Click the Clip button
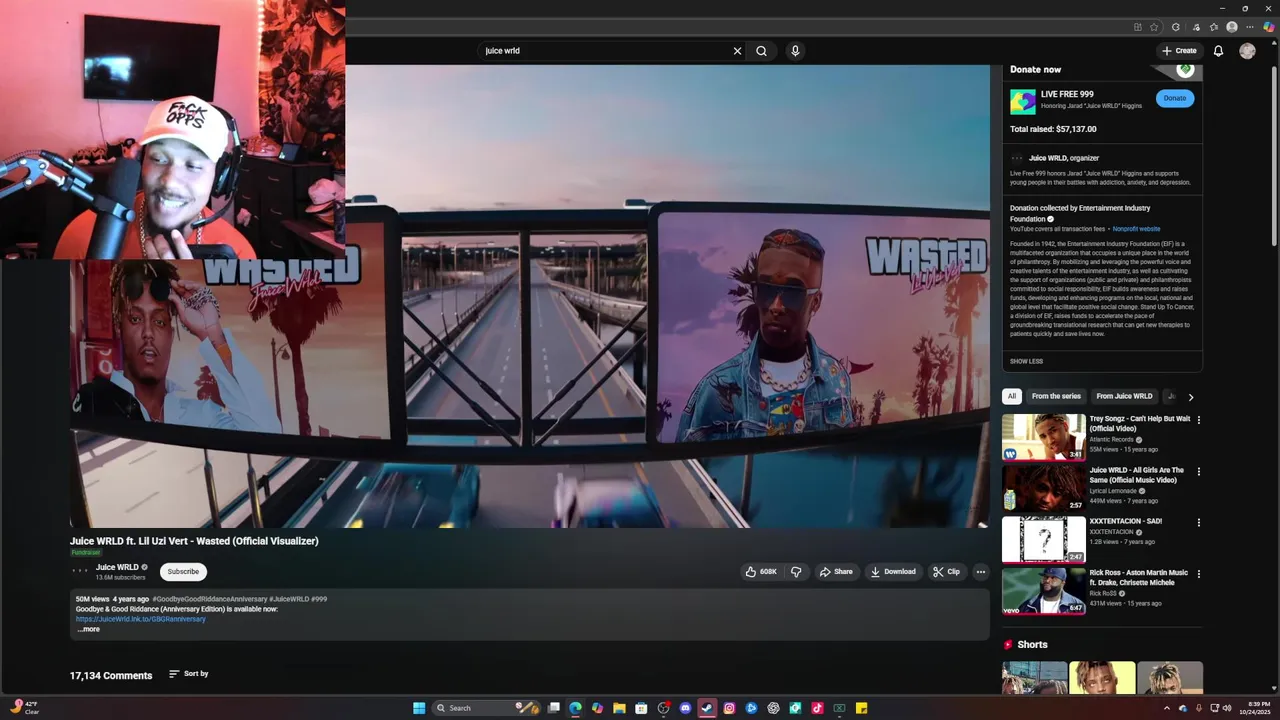 point(946,572)
